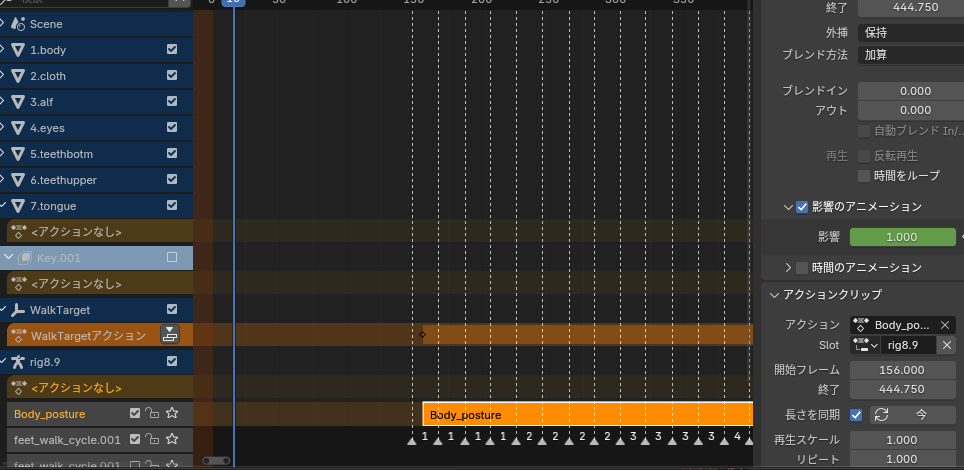964x470 pixels.
Task: Toggle the lock icon on feet_walk_cycle.001 track
Action: point(152,439)
